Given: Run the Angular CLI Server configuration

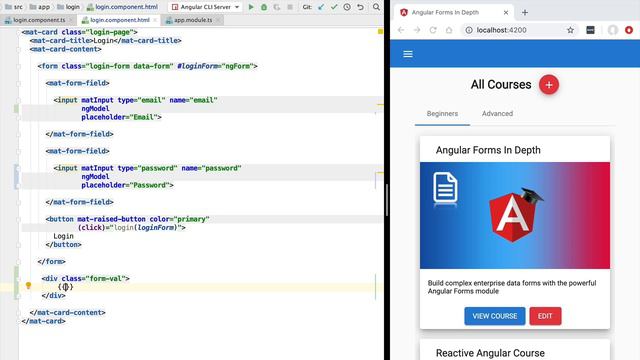Looking at the screenshot, I should pyautogui.click(x=251, y=7).
